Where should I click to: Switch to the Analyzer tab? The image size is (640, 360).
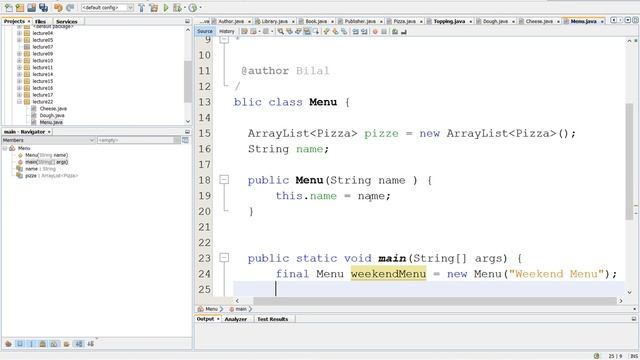(236, 319)
